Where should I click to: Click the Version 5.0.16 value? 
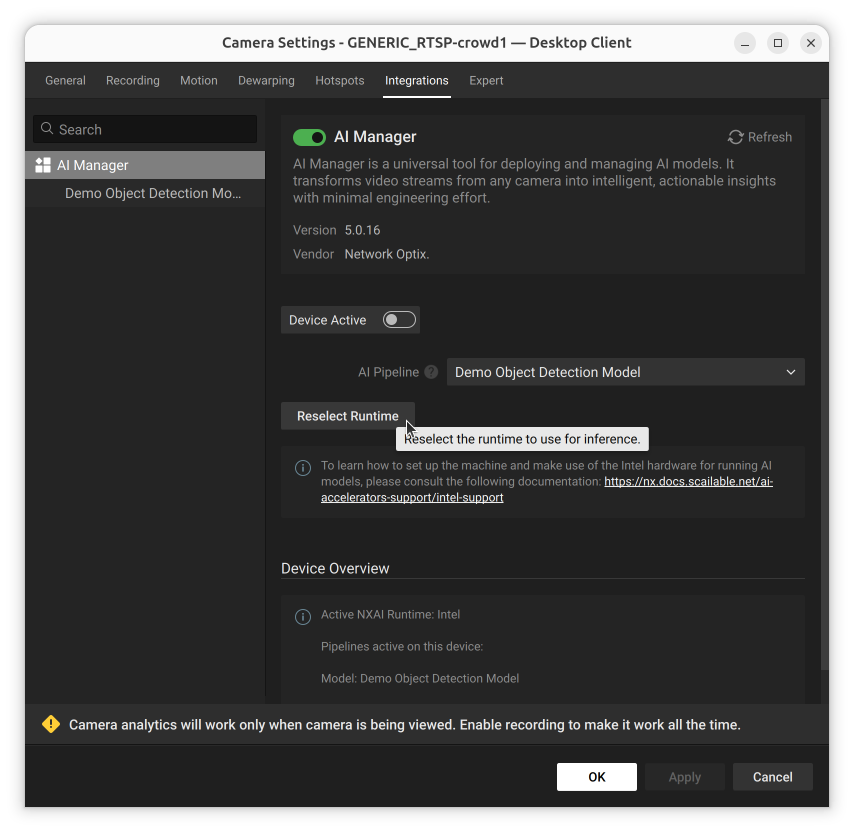click(362, 230)
